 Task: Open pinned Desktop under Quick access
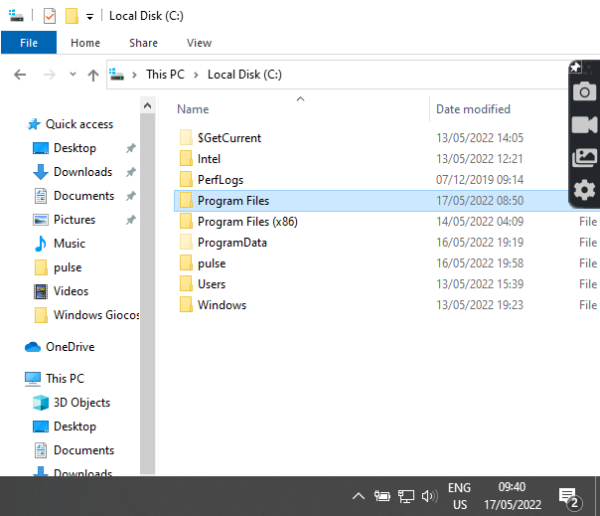click(x=75, y=148)
